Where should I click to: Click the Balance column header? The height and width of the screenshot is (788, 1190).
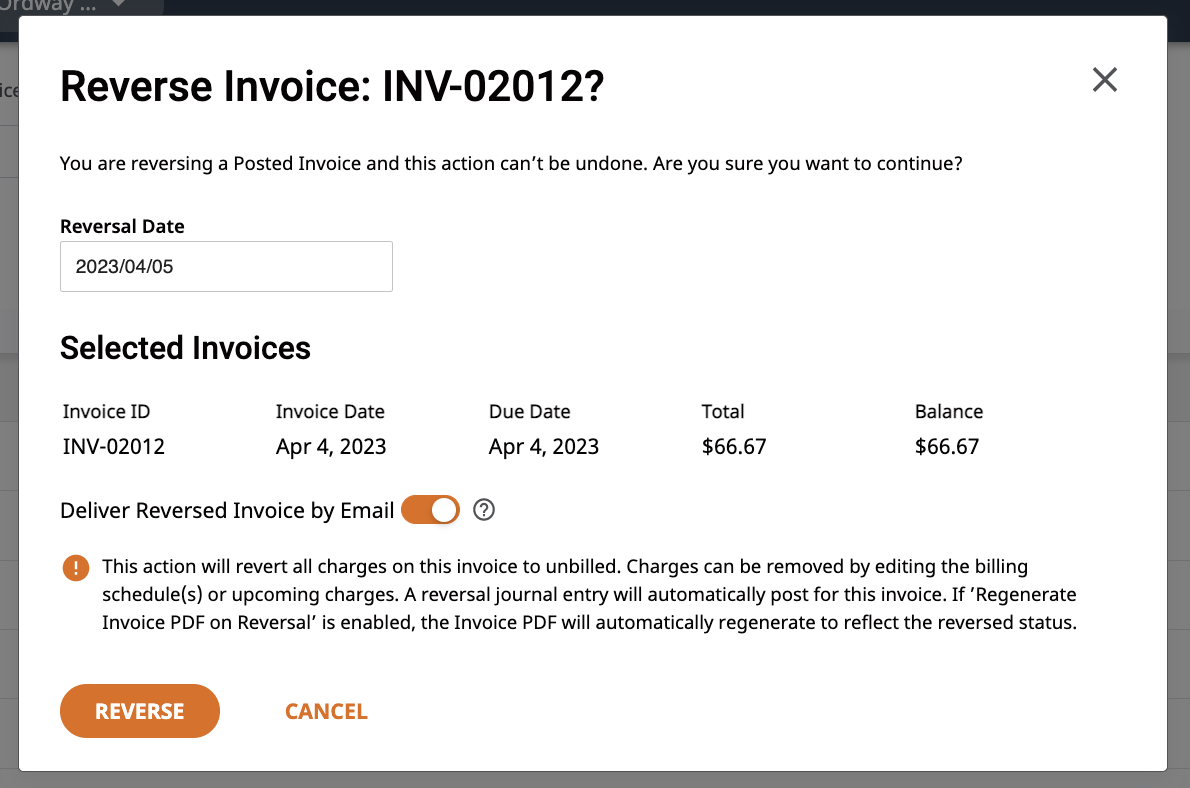click(x=948, y=412)
